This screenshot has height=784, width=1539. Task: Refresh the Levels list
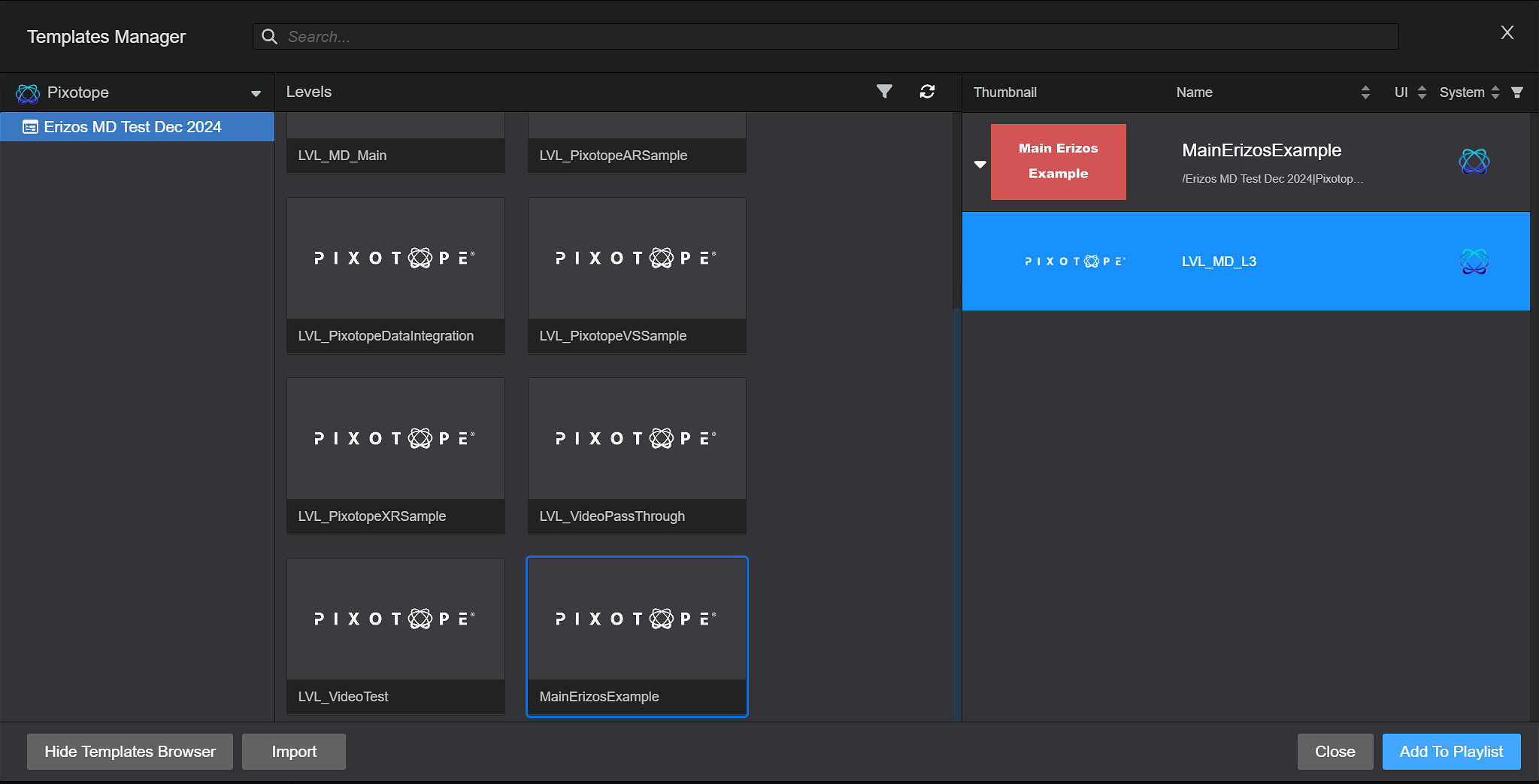(x=927, y=92)
